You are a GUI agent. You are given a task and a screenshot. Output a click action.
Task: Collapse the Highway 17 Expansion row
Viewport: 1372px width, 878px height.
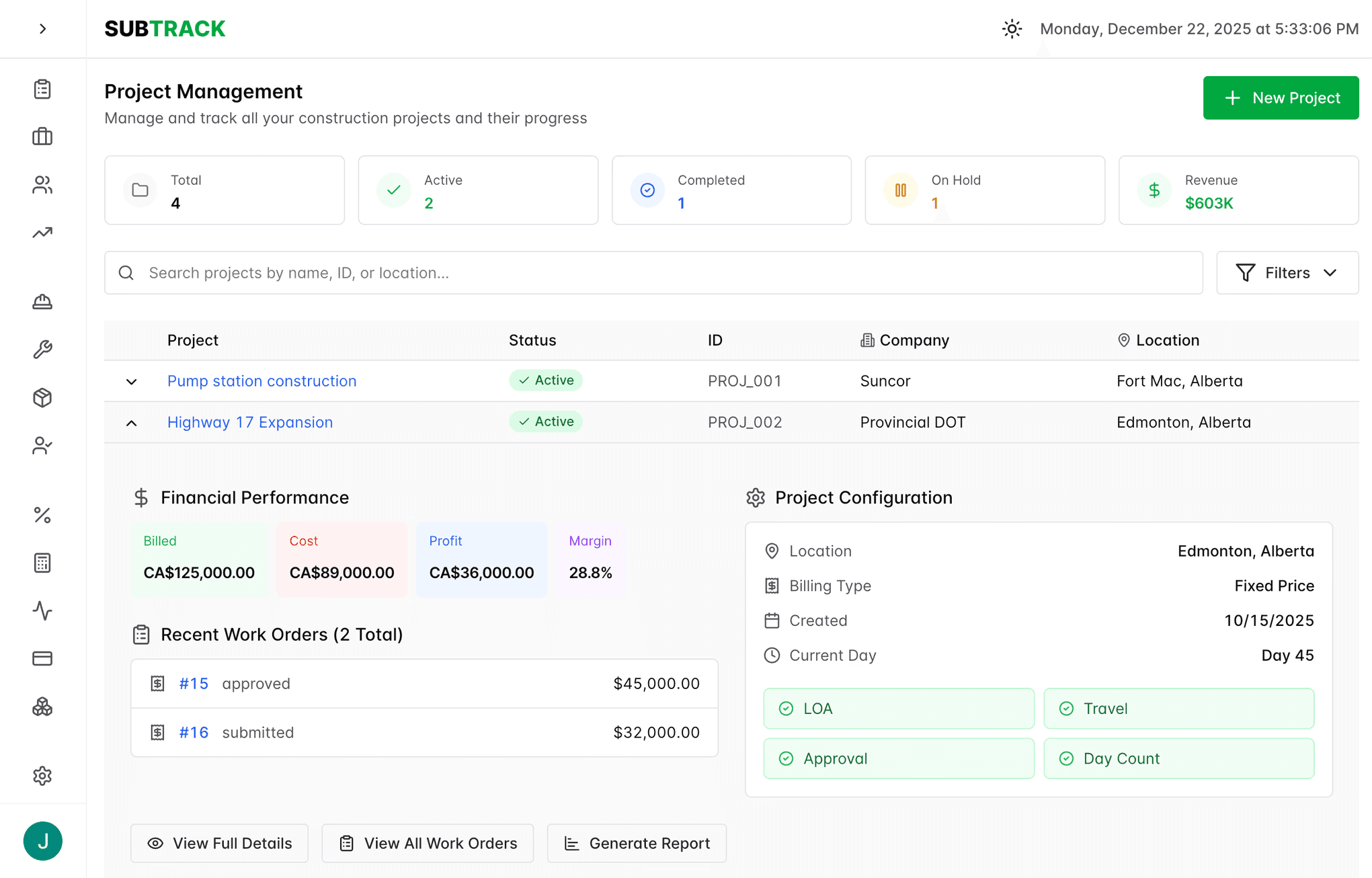coord(131,422)
